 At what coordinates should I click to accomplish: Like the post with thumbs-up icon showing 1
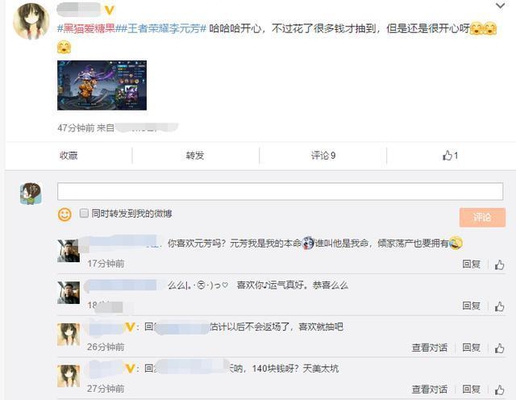450,155
